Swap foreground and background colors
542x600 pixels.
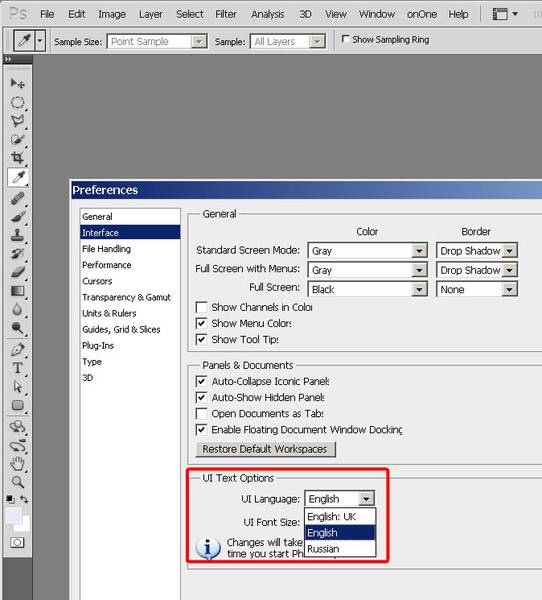pyautogui.click(x=24, y=499)
